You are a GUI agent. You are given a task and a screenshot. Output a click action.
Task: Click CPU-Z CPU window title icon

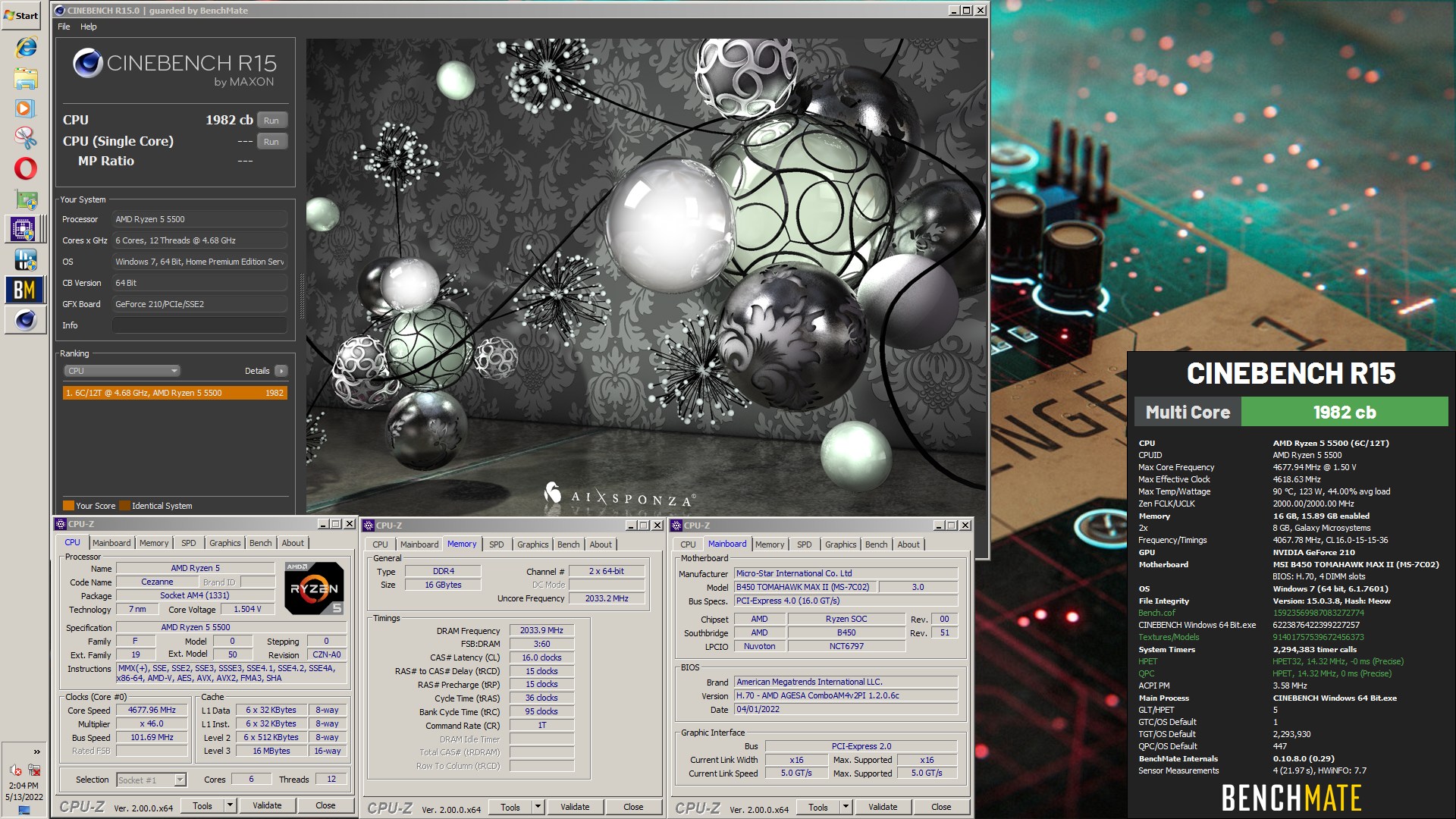[61, 524]
